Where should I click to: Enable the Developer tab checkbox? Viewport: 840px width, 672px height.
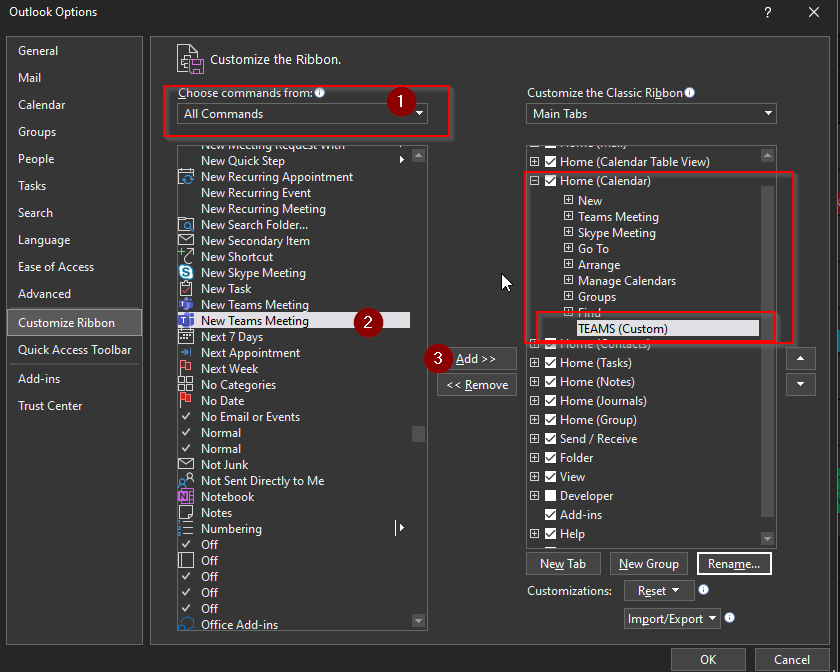coord(550,496)
